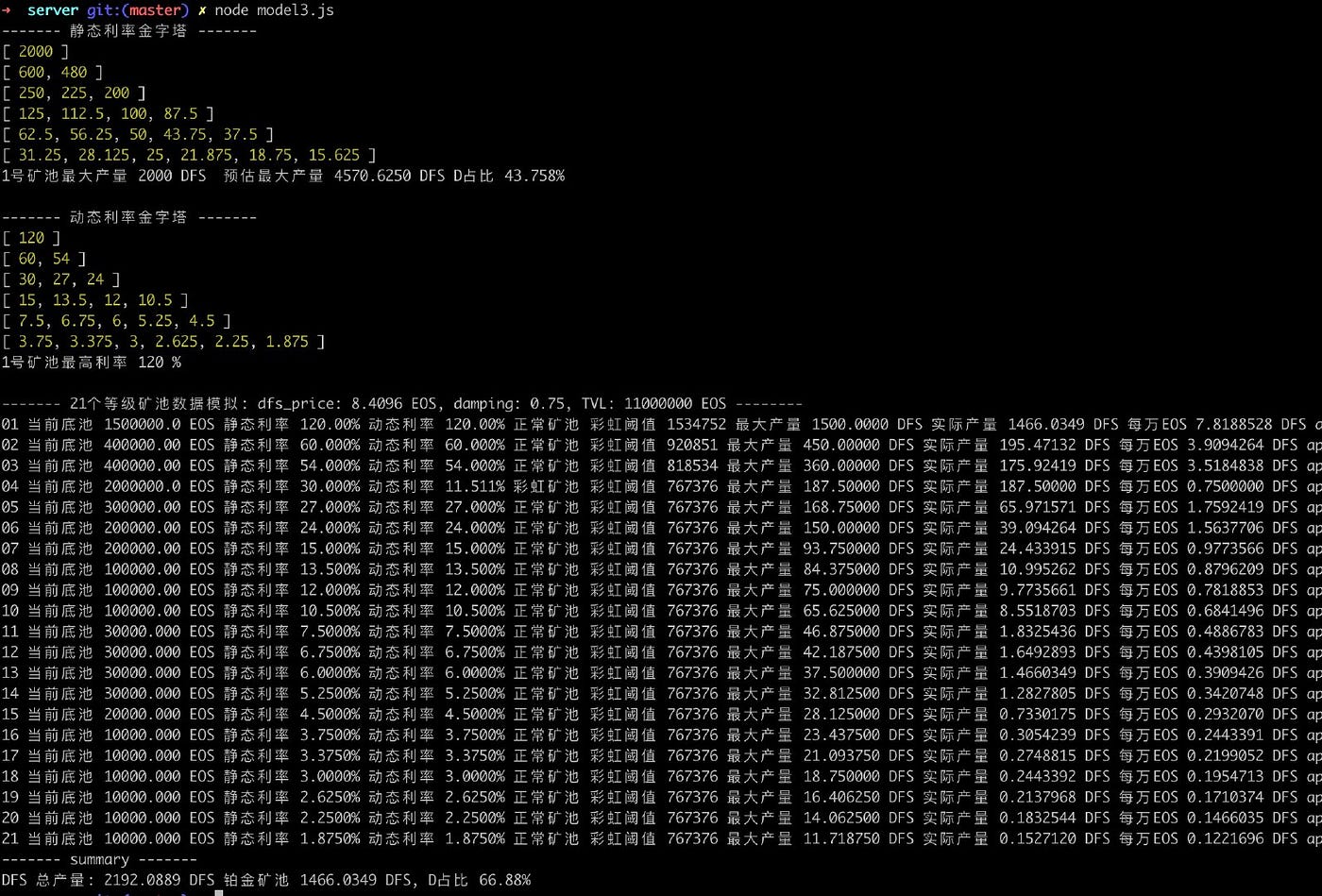Click '1.8325436' actual output in row 11
This screenshot has width=1322, height=896.
coord(1038,633)
